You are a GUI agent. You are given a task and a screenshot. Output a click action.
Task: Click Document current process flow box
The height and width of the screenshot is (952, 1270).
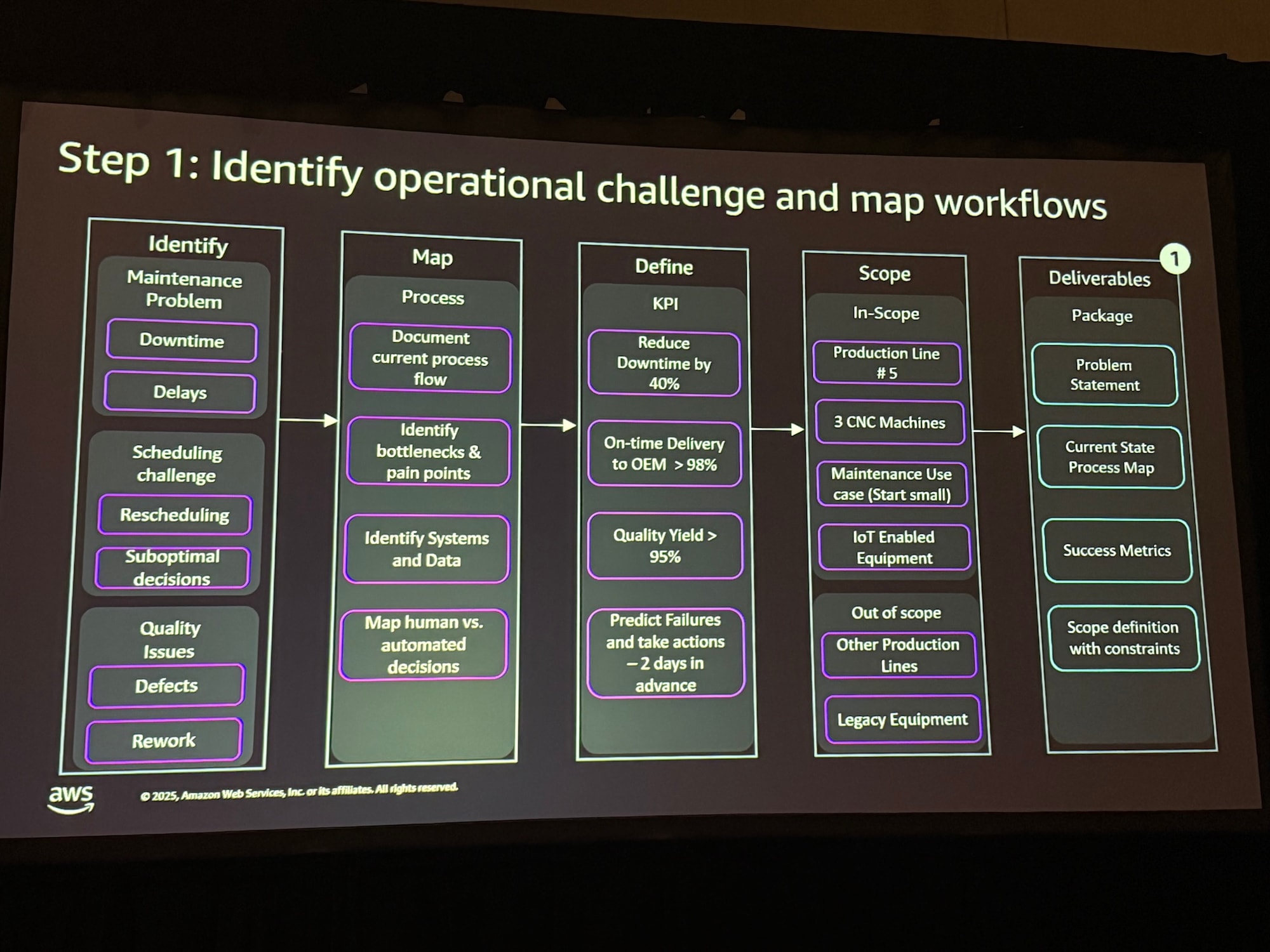click(x=430, y=359)
